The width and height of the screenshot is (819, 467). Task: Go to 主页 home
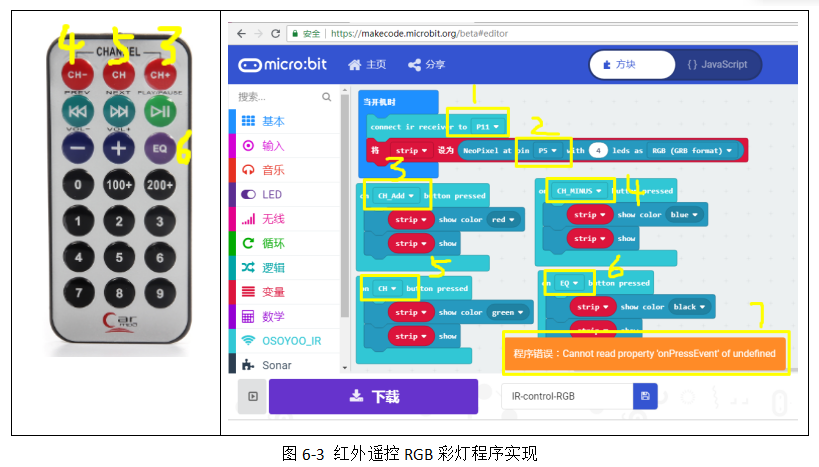[x=367, y=64]
